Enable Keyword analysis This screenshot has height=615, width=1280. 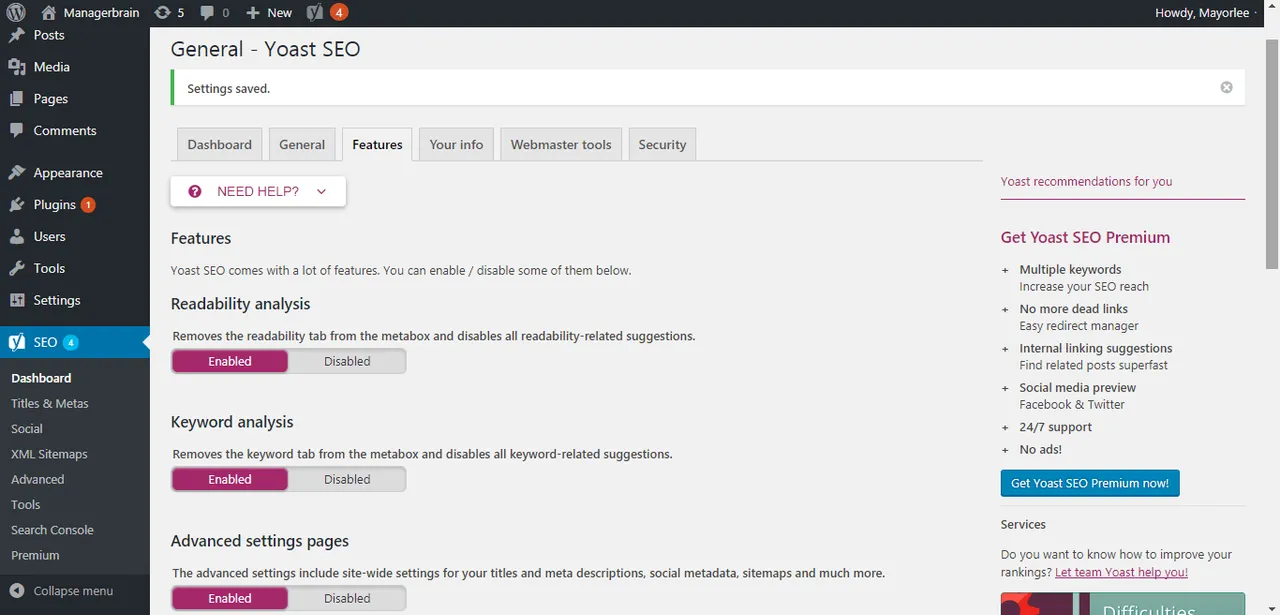pos(230,480)
